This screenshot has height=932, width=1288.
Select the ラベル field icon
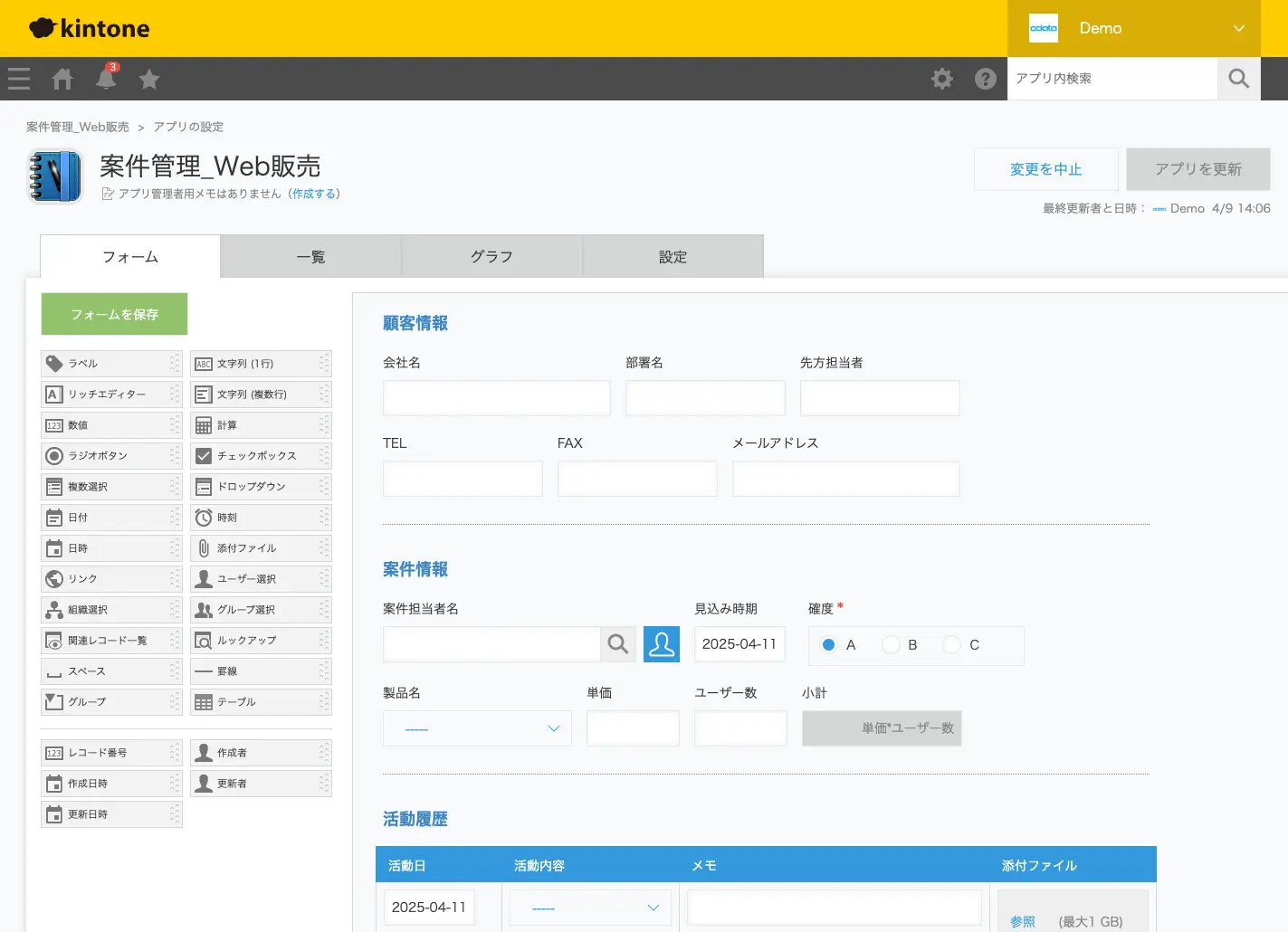pos(54,364)
